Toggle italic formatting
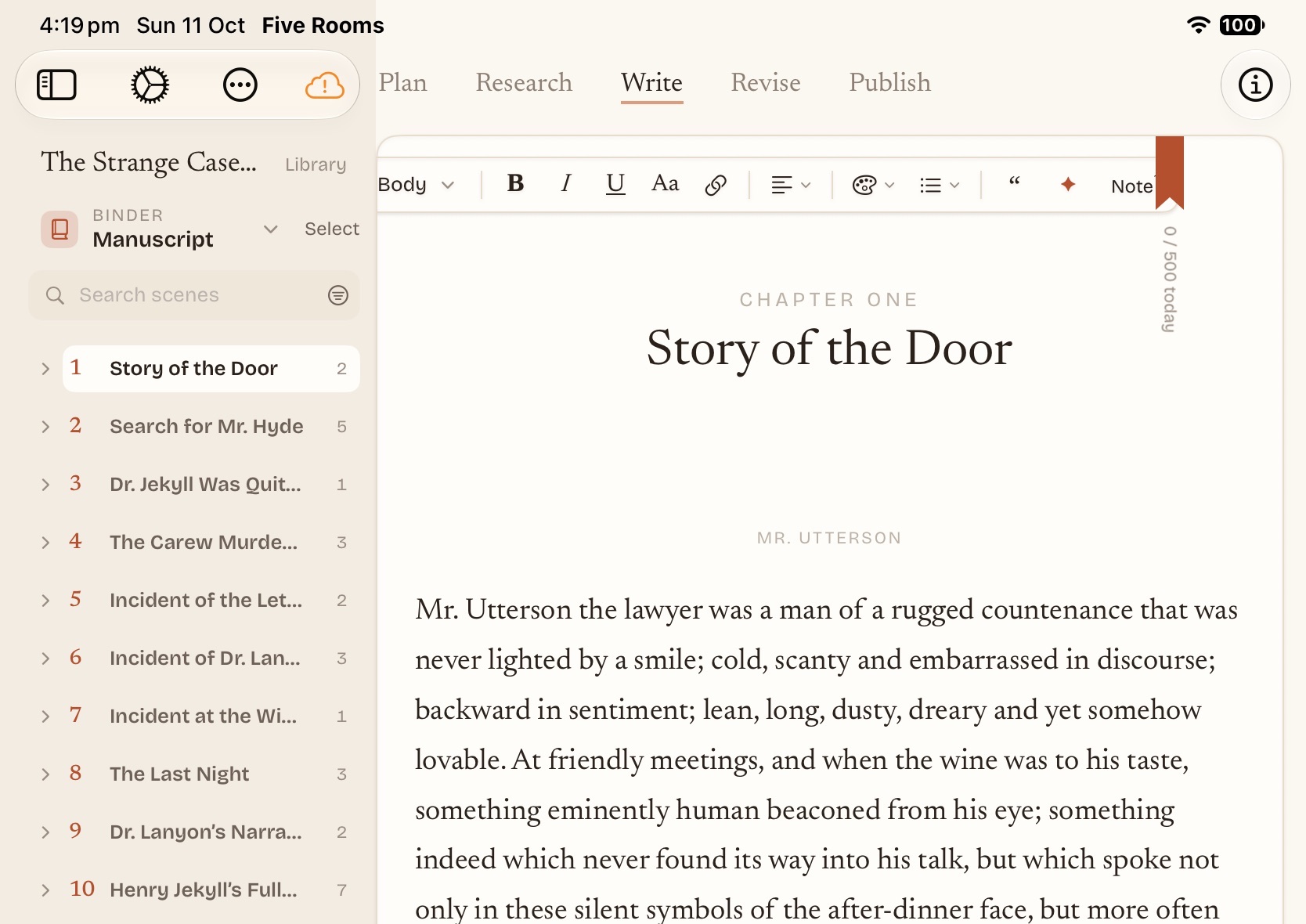Screen dimensions: 1306x924 point(565,183)
